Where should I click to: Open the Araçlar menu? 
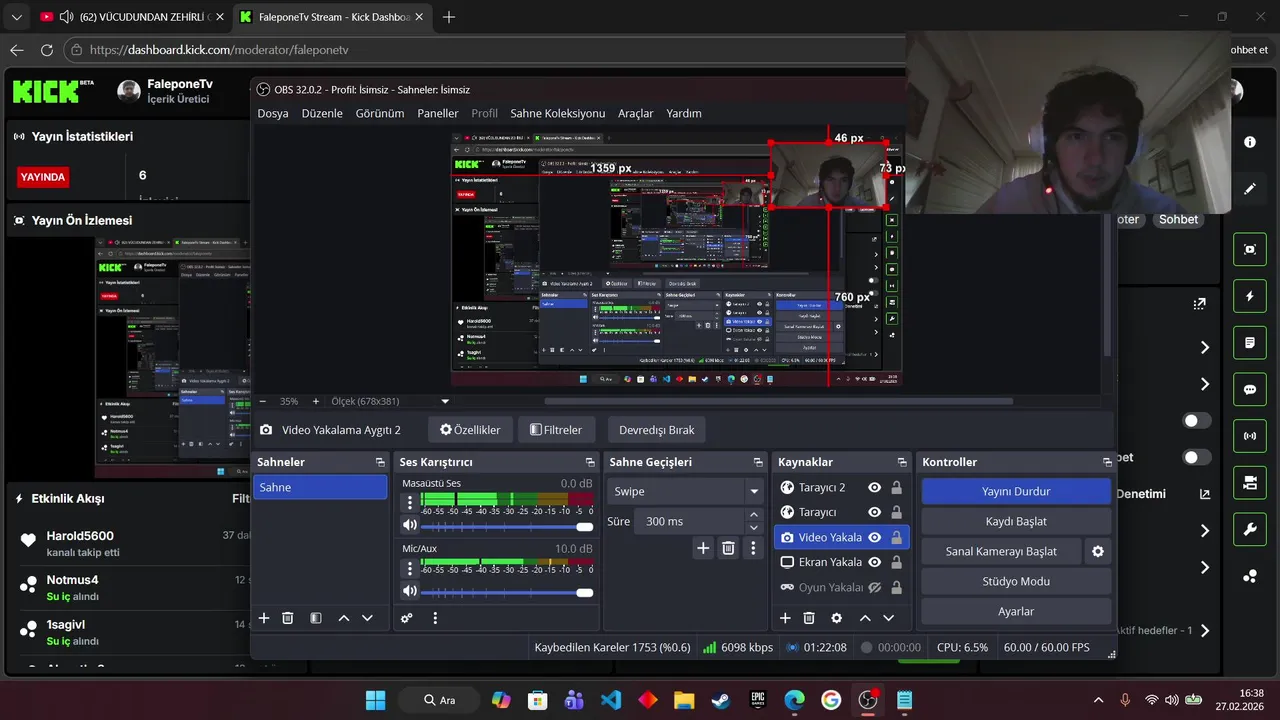[x=636, y=113]
